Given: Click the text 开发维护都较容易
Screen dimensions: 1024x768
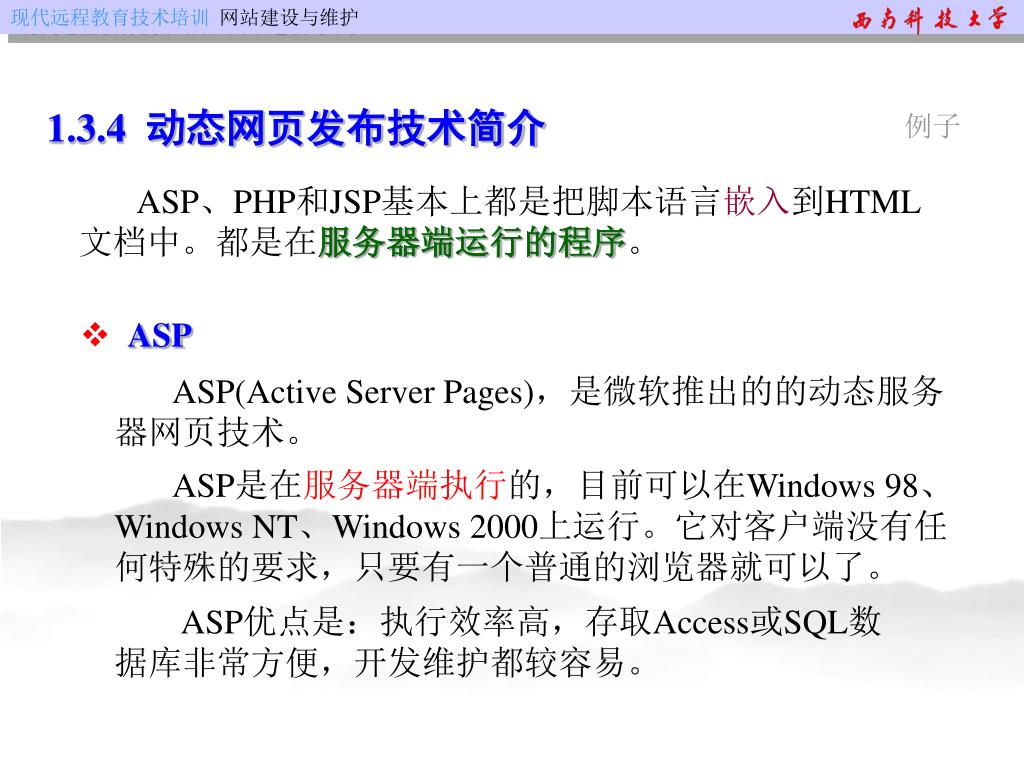Looking at the screenshot, I should 489,662.
